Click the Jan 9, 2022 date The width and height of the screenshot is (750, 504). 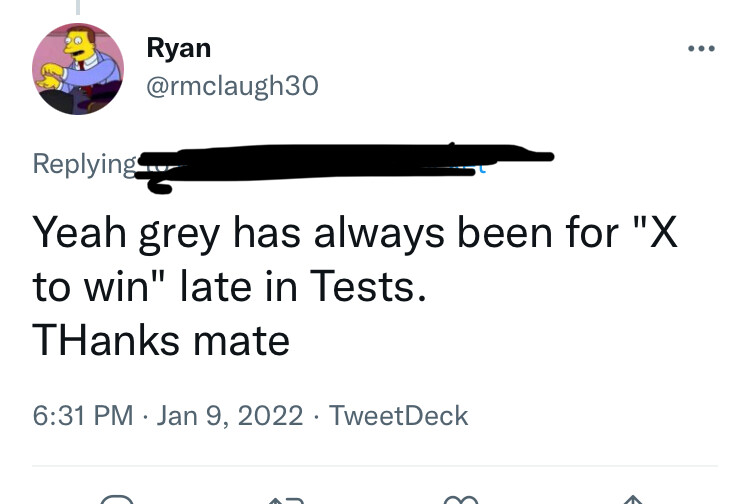230,415
